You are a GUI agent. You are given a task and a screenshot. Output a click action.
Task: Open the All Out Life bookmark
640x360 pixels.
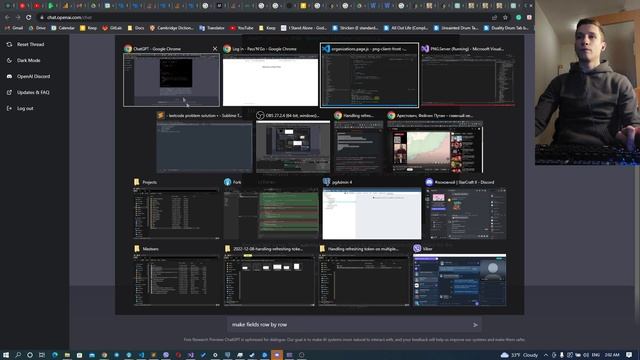pyautogui.click(x=406, y=28)
